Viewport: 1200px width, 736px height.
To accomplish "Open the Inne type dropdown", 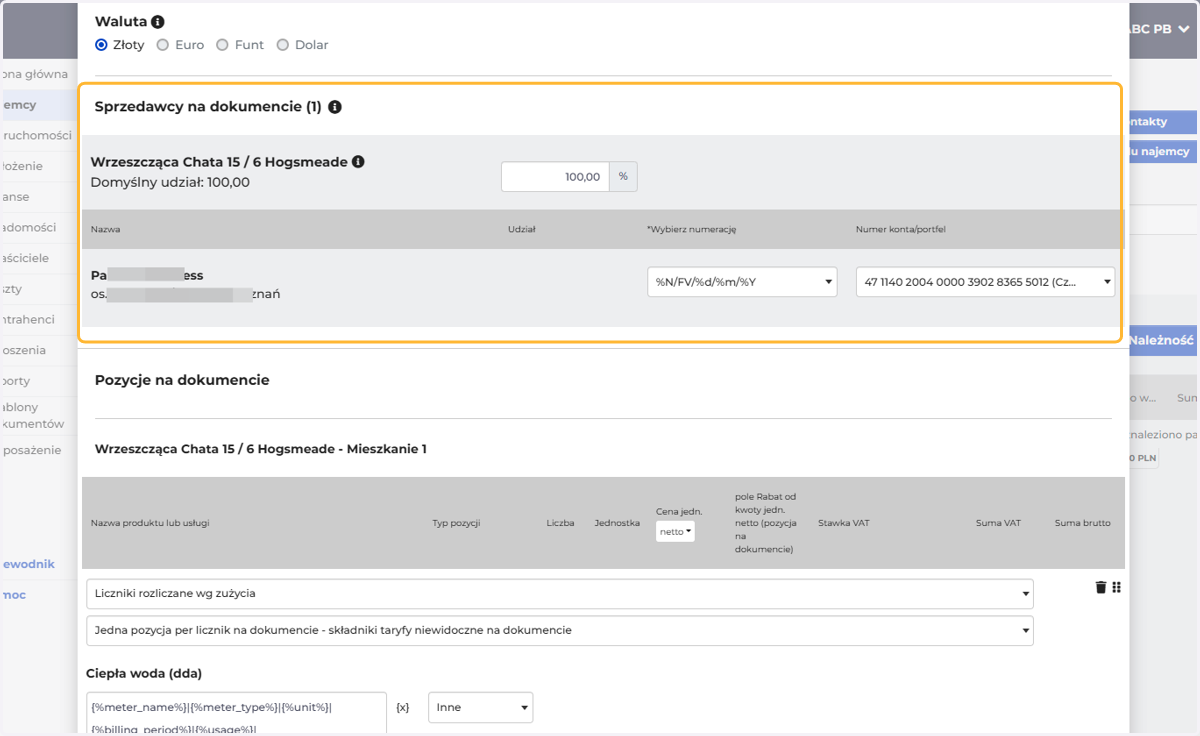I will [480, 707].
